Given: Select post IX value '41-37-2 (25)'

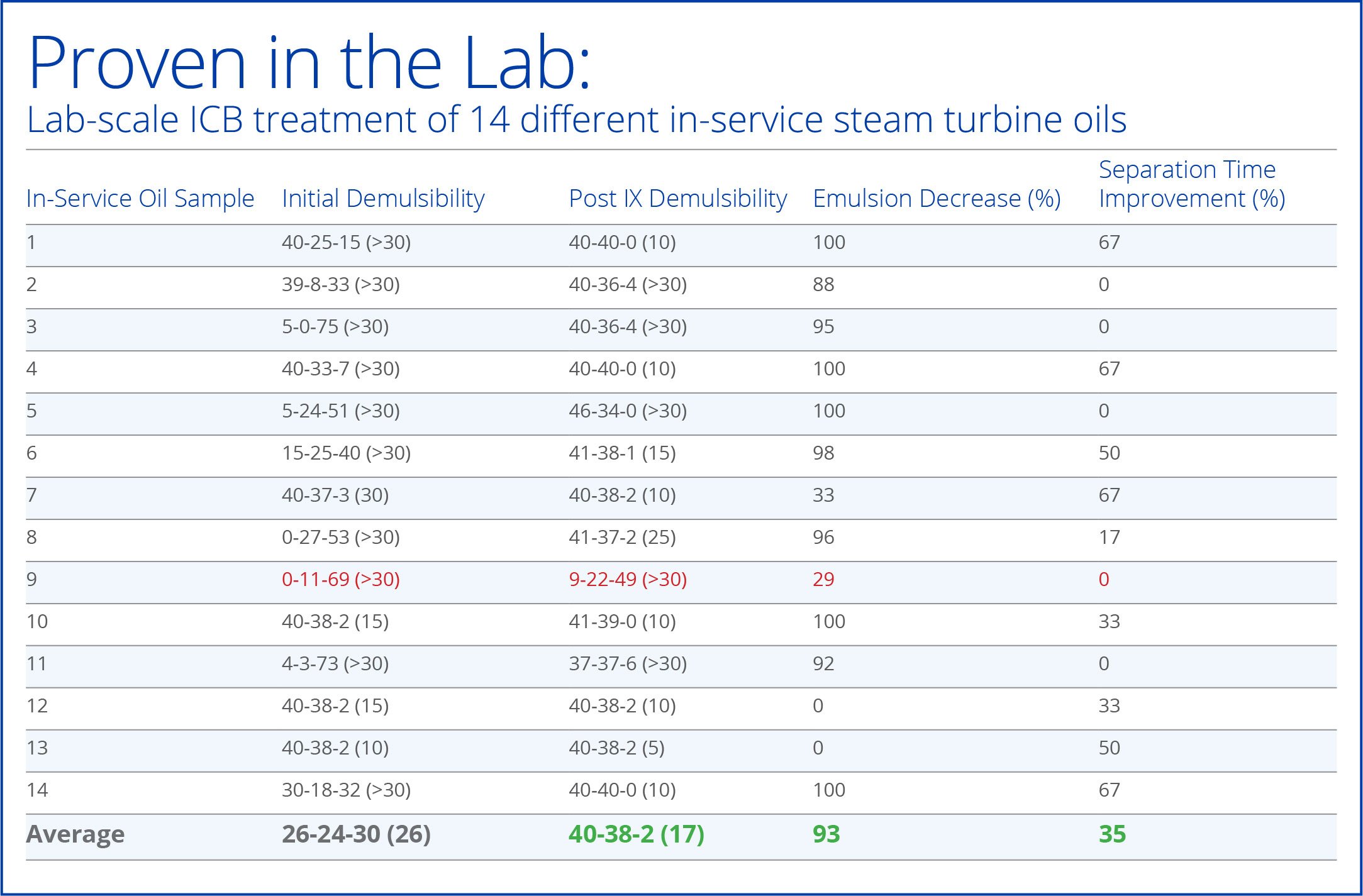Looking at the screenshot, I should (x=622, y=537).
